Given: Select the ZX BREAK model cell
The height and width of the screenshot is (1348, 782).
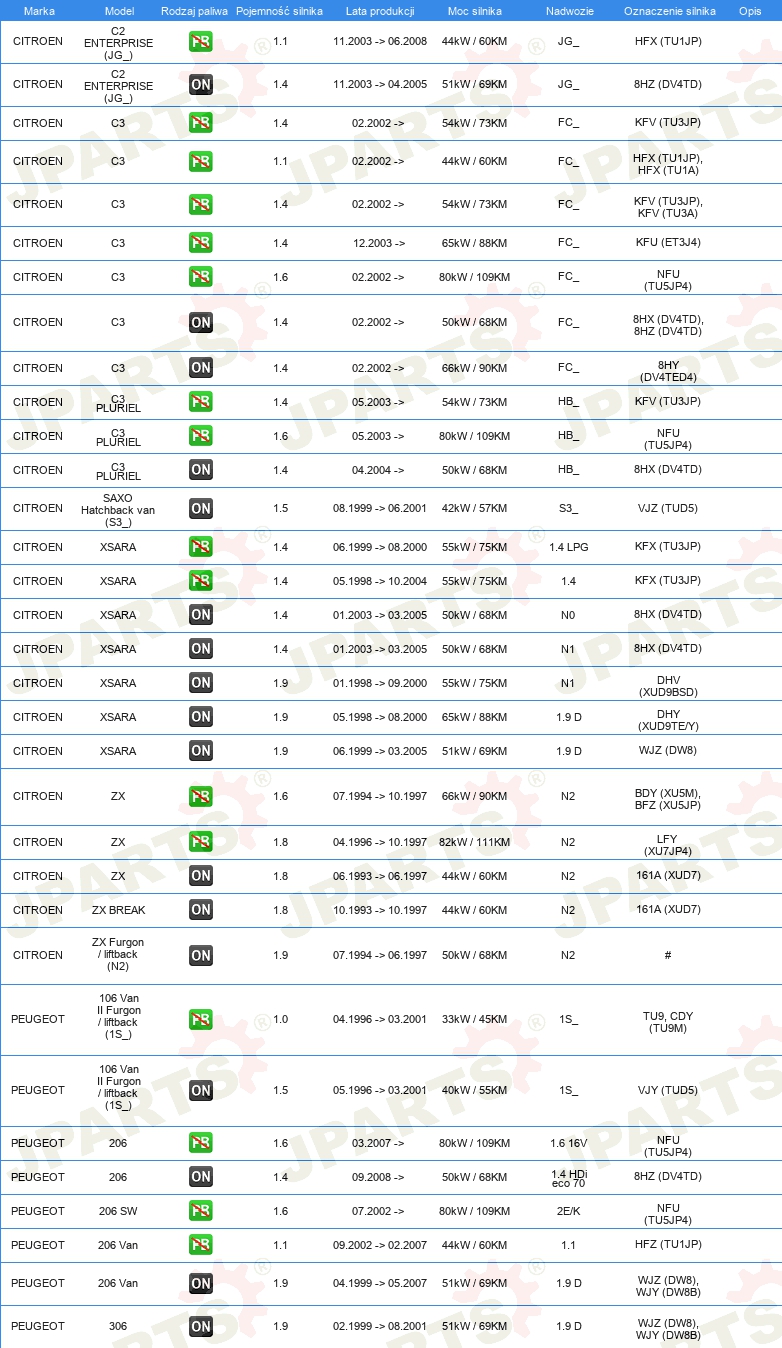Looking at the screenshot, I should coord(118,910).
